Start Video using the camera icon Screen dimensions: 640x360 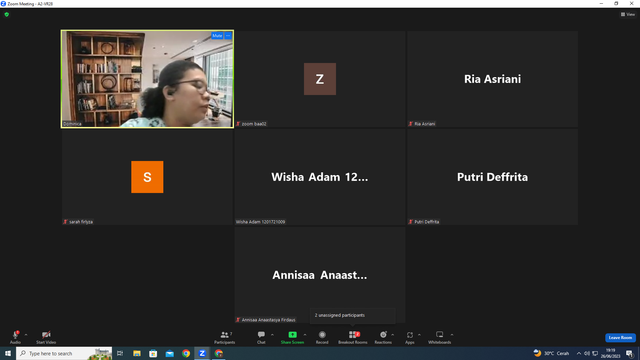(46, 337)
